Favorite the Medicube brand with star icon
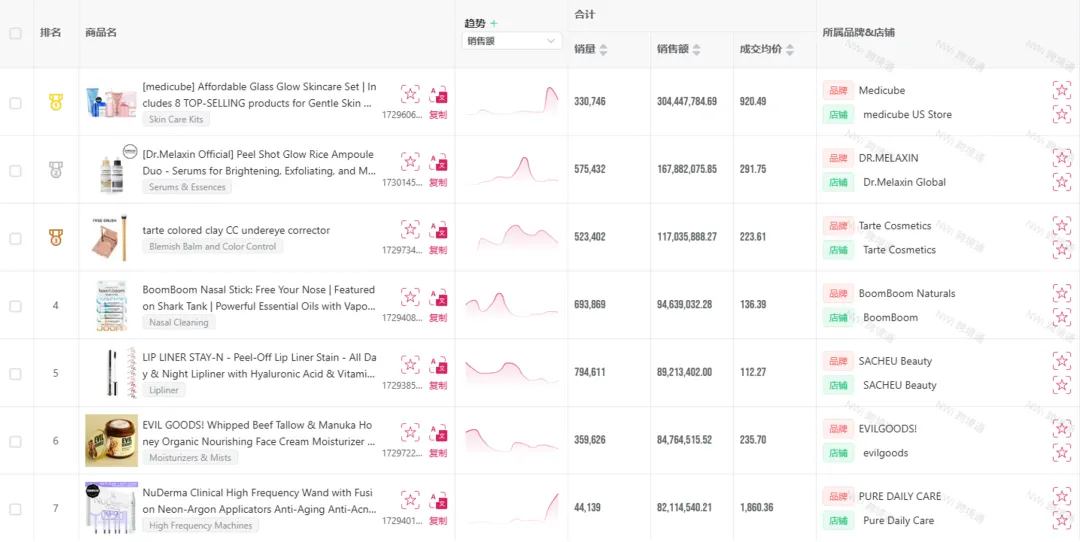Screen dimensions: 1080x542 tap(1061, 90)
